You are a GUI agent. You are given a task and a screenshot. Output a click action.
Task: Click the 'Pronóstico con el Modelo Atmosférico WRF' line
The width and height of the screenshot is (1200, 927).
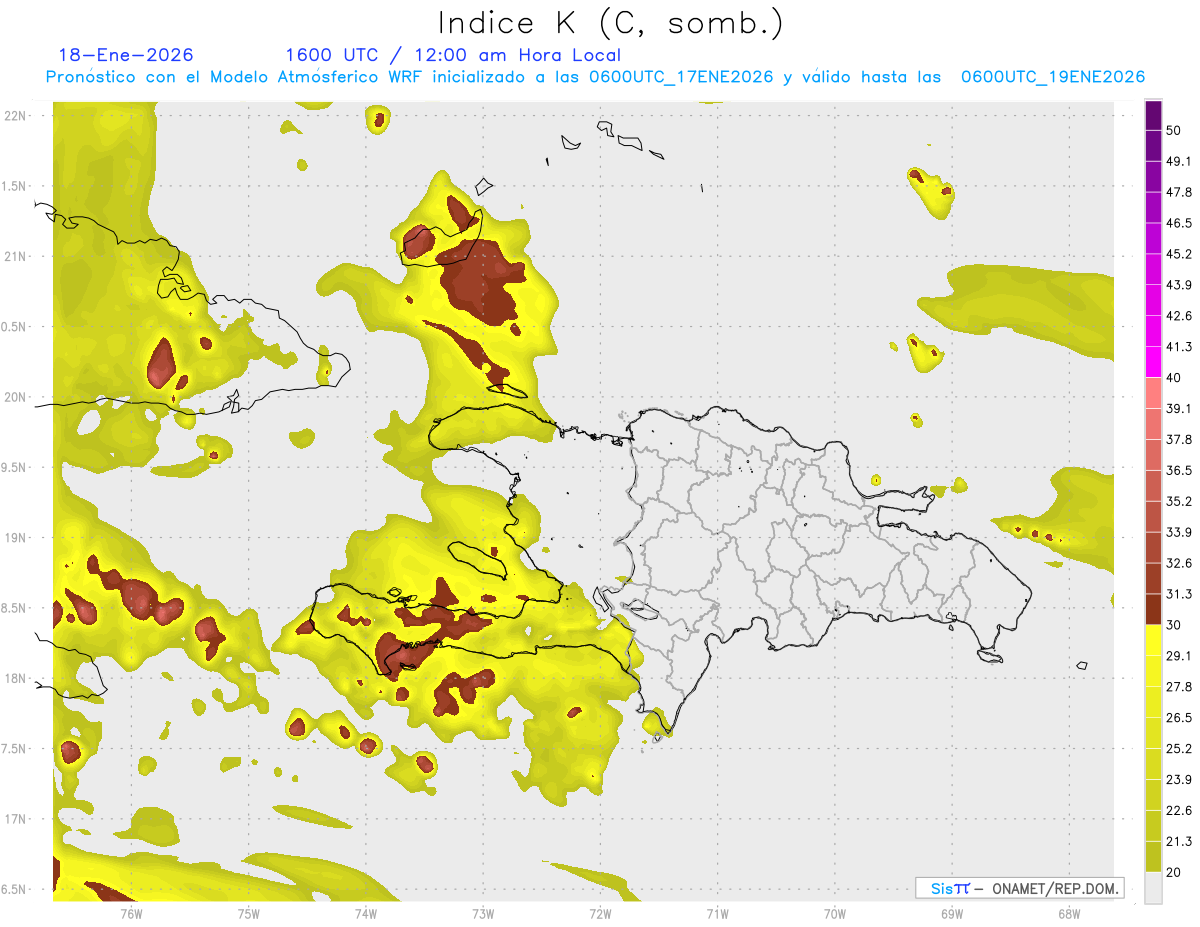595,77
